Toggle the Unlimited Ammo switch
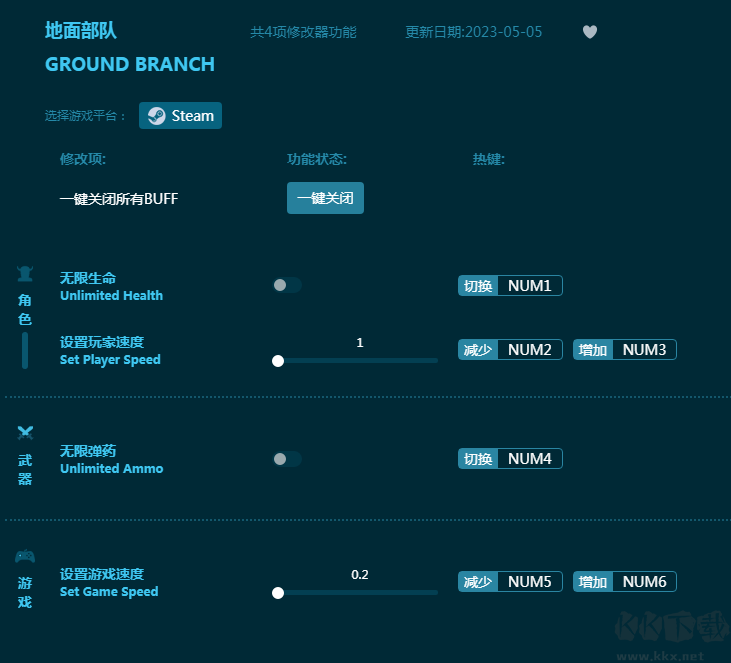731x663 pixels. point(287,459)
